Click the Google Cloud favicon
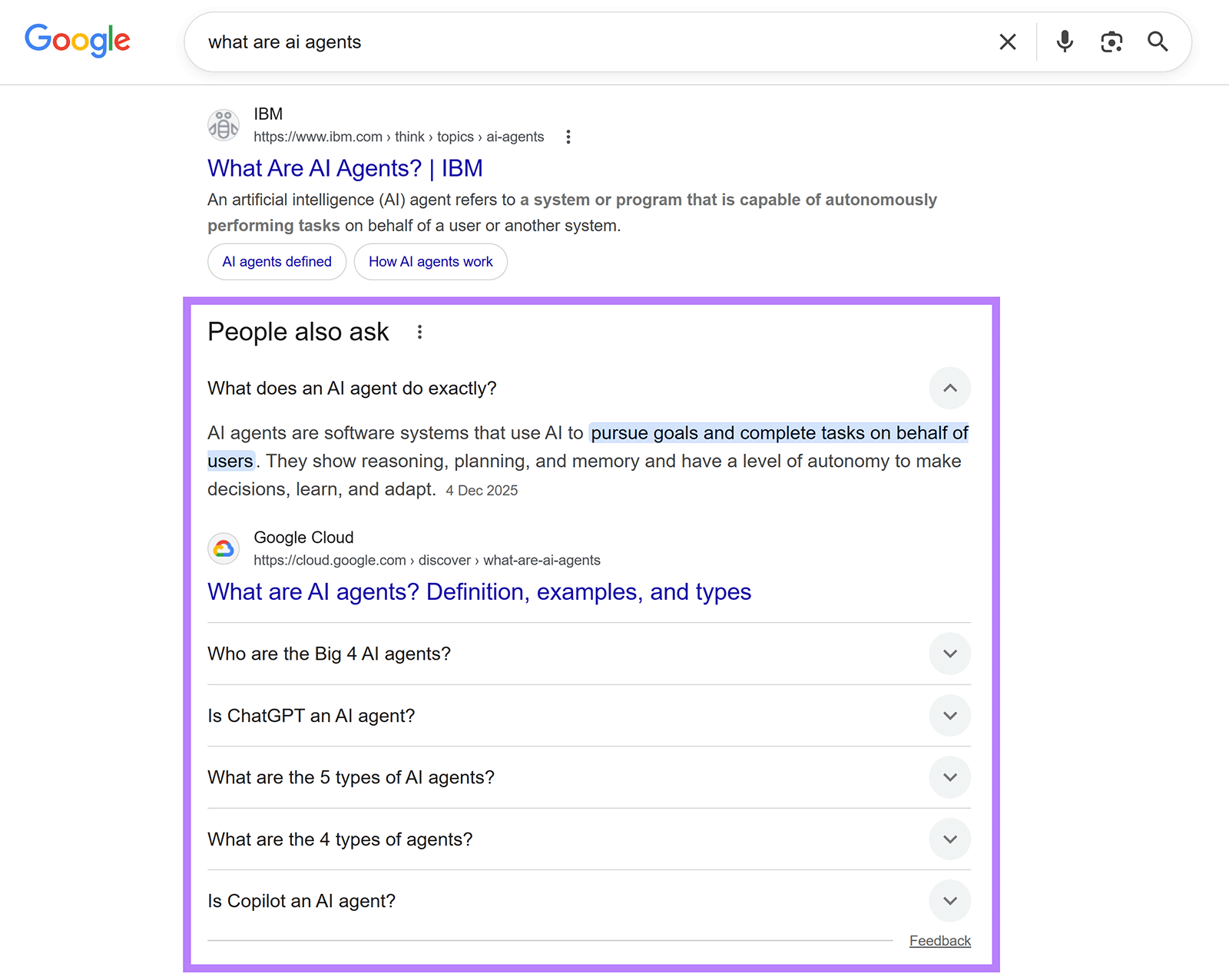This screenshot has height=980, width=1229. coord(223,548)
